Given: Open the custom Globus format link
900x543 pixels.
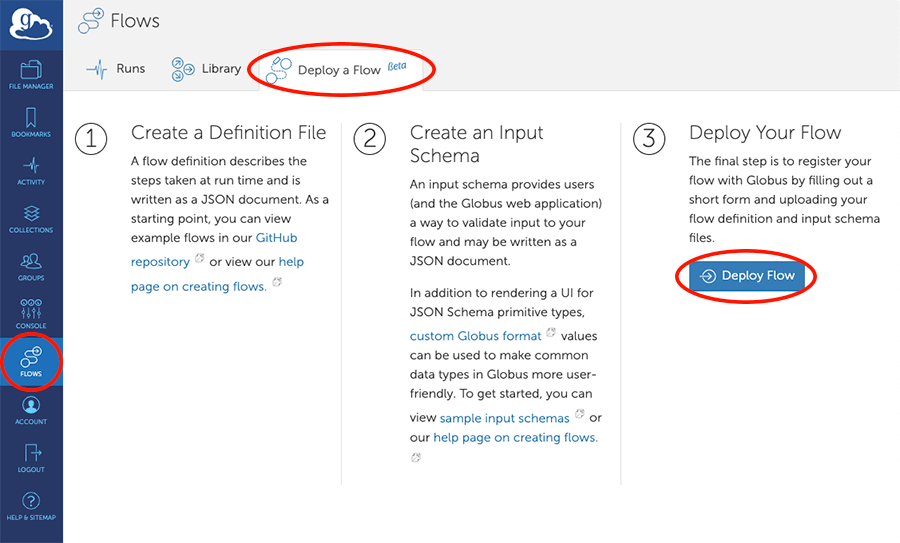Looking at the screenshot, I should [x=475, y=336].
